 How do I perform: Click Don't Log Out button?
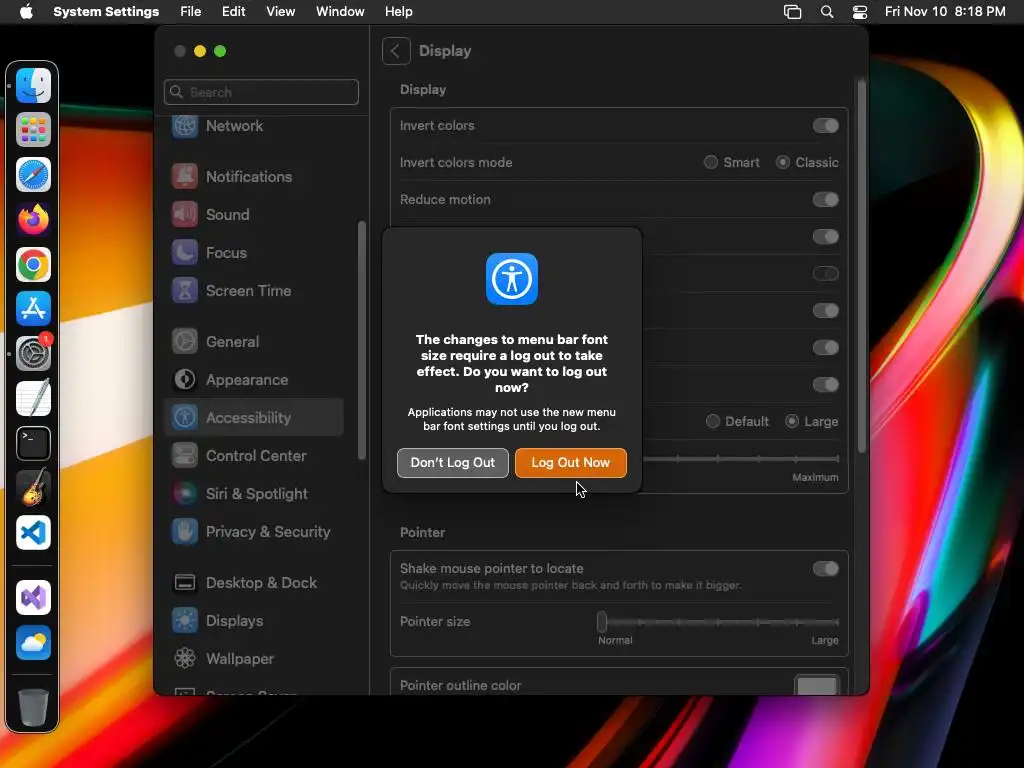tap(453, 462)
